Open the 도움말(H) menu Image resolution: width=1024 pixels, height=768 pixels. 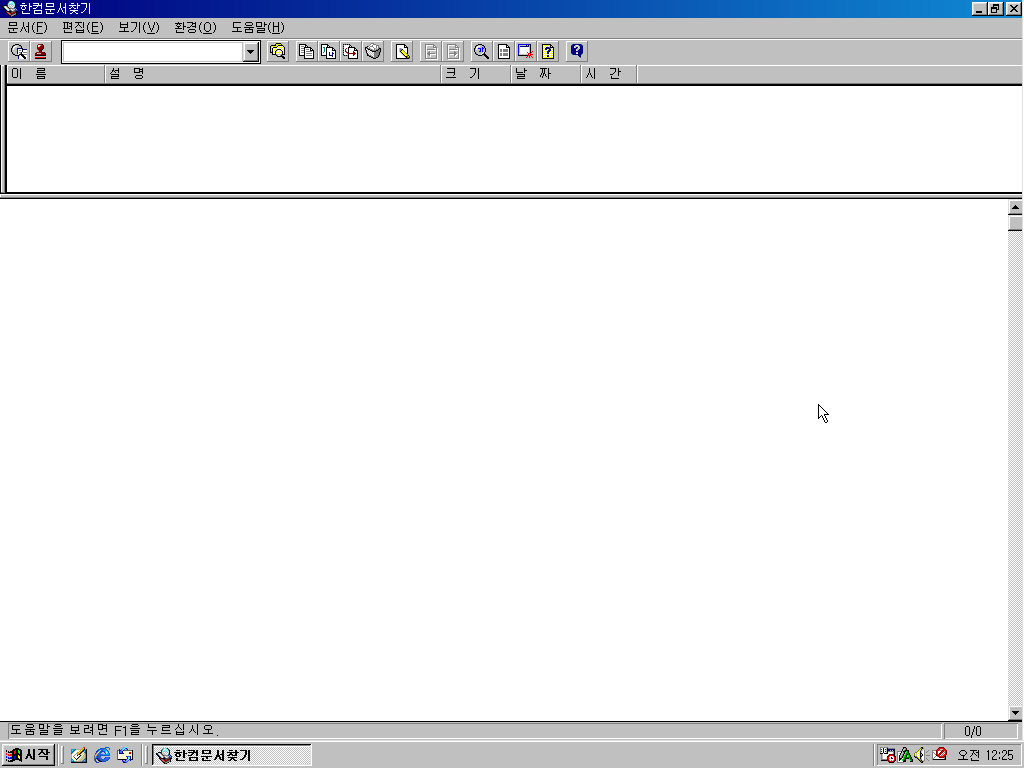(257, 27)
